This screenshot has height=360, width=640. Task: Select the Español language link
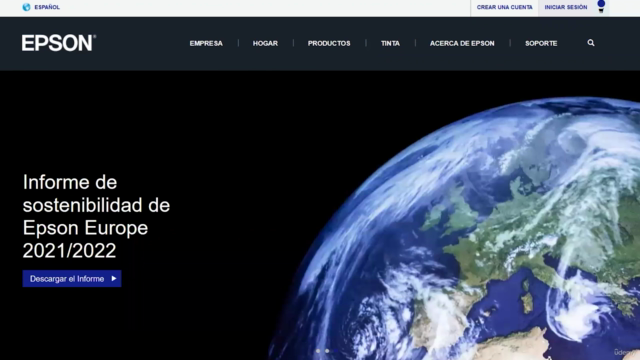[x=47, y=7]
